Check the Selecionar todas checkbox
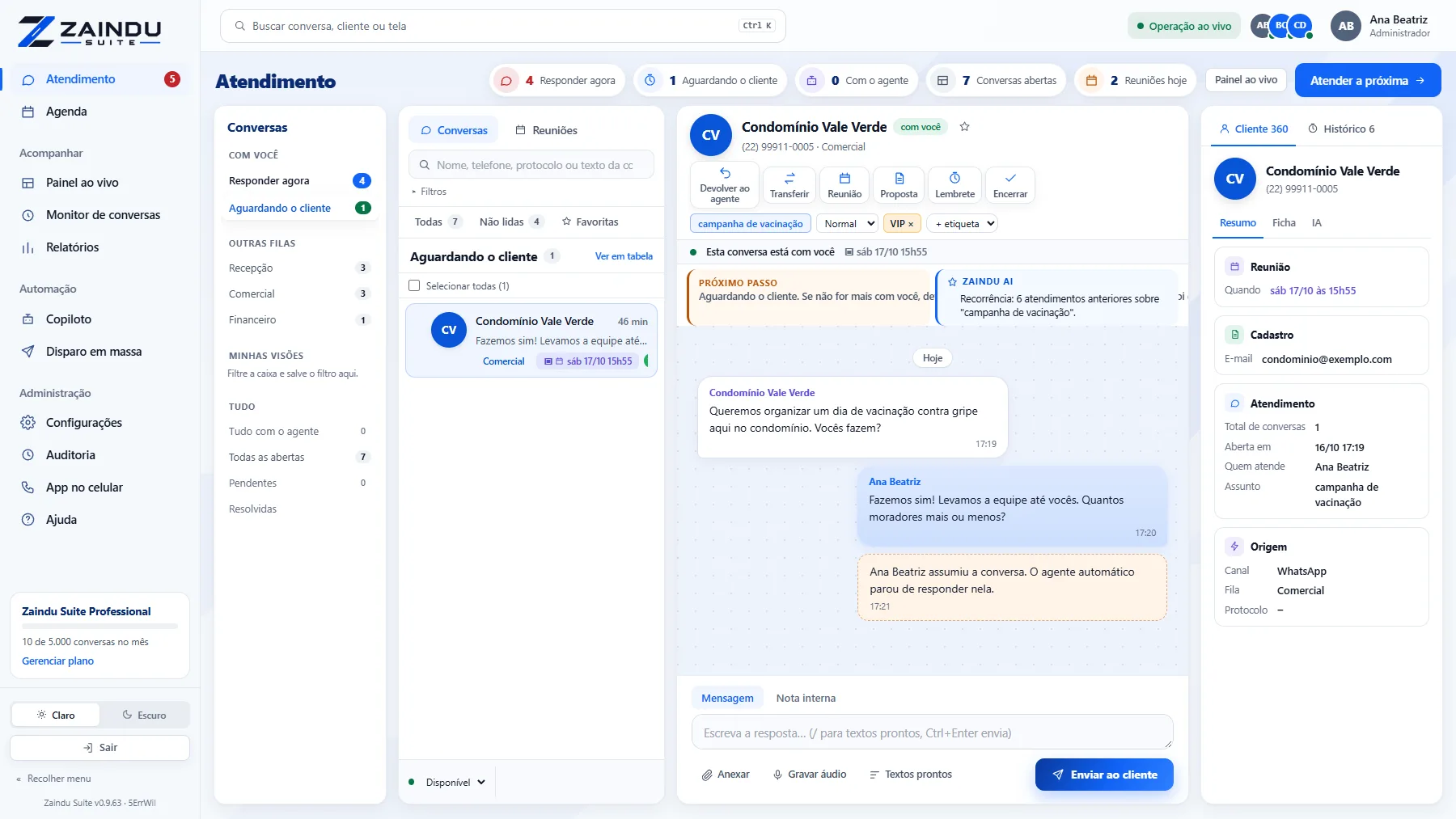Viewport: 1456px width, 819px height. click(414, 285)
